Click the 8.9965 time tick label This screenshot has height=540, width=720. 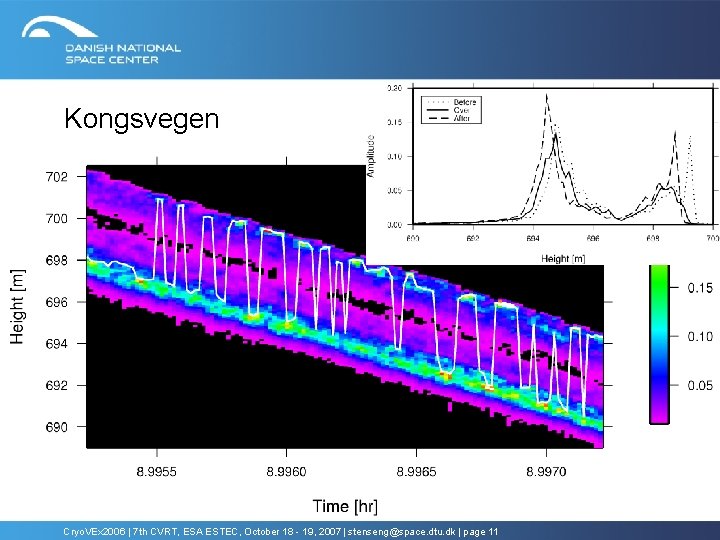tap(416, 472)
